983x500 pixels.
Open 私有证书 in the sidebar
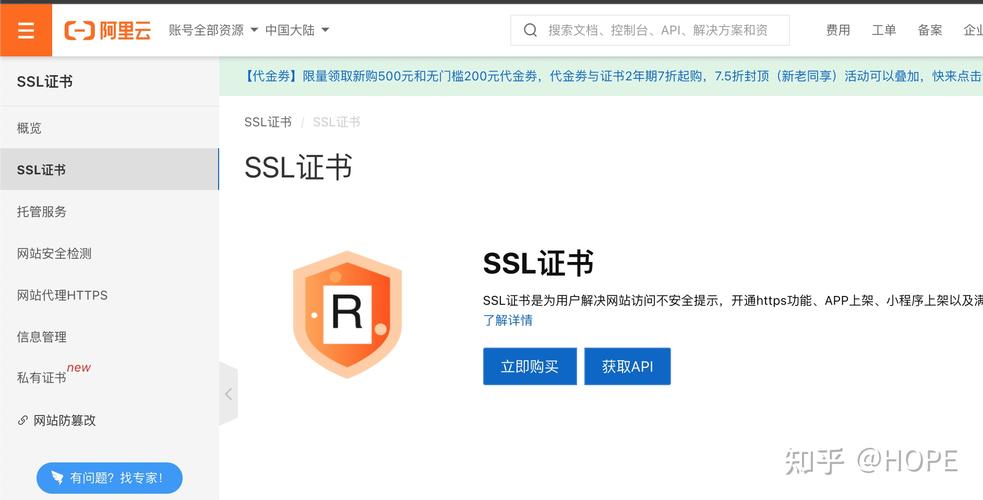pyautogui.click(x=109, y=377)
